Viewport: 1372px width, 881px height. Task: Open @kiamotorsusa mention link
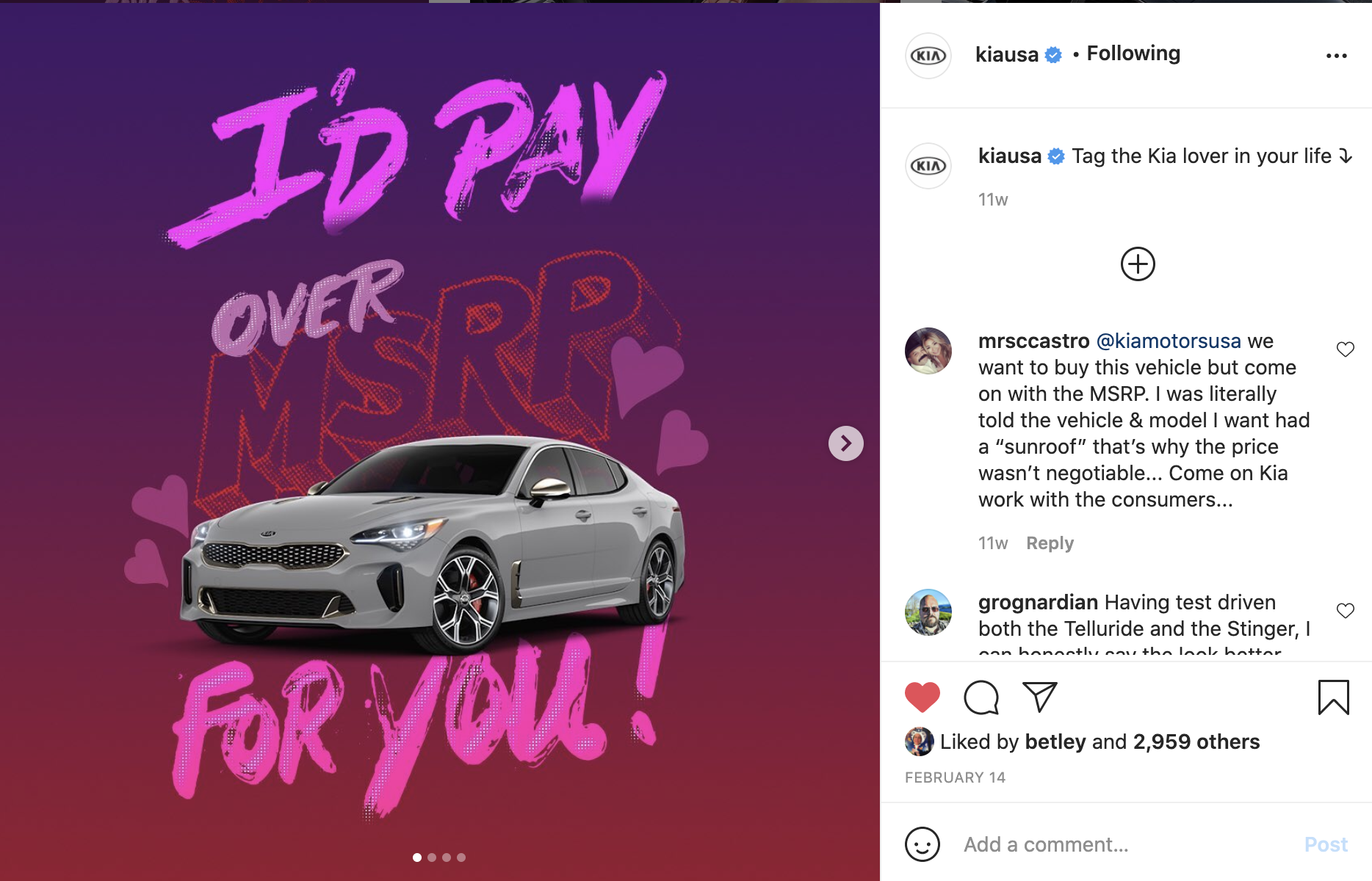pyautogui.click(x=1169, y=341)
